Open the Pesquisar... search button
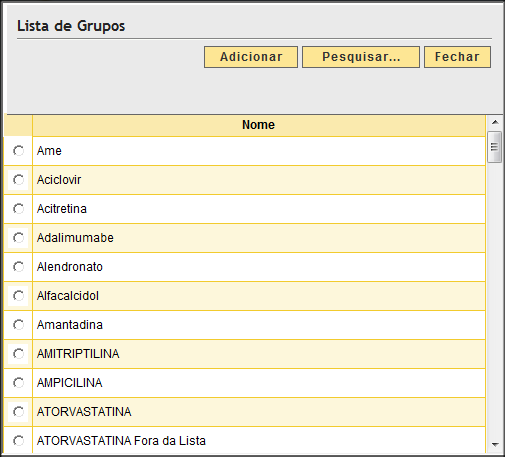Image resolution: width=505 pixels, height=457 pixels. click(x=361, y=57)
